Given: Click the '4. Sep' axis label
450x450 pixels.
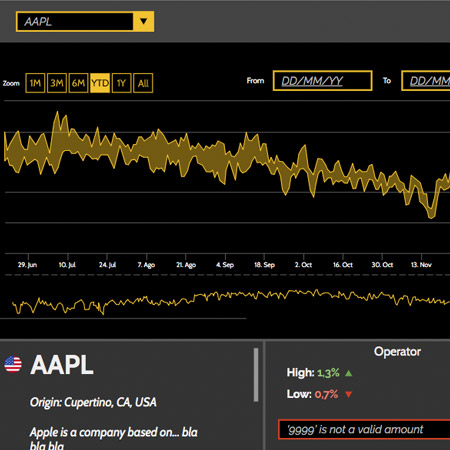Looking at the screenshot, I should point(225,265).
